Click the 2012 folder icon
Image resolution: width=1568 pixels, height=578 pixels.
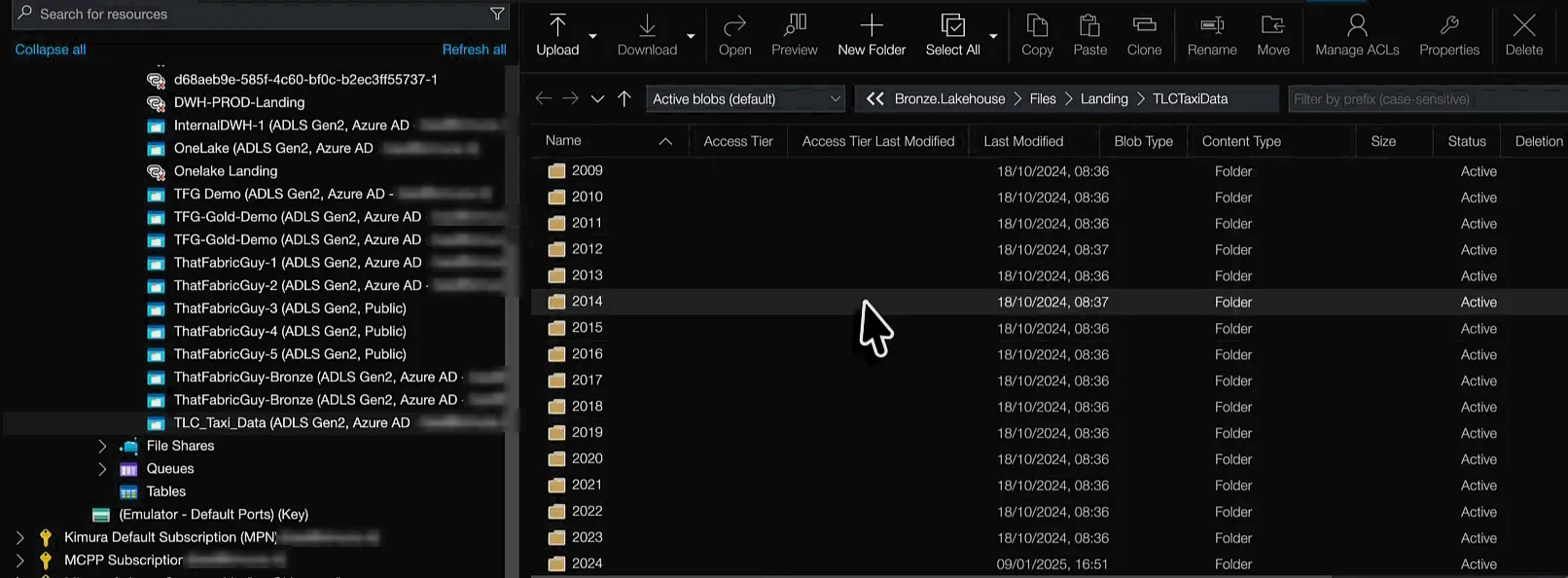point(556,249)
